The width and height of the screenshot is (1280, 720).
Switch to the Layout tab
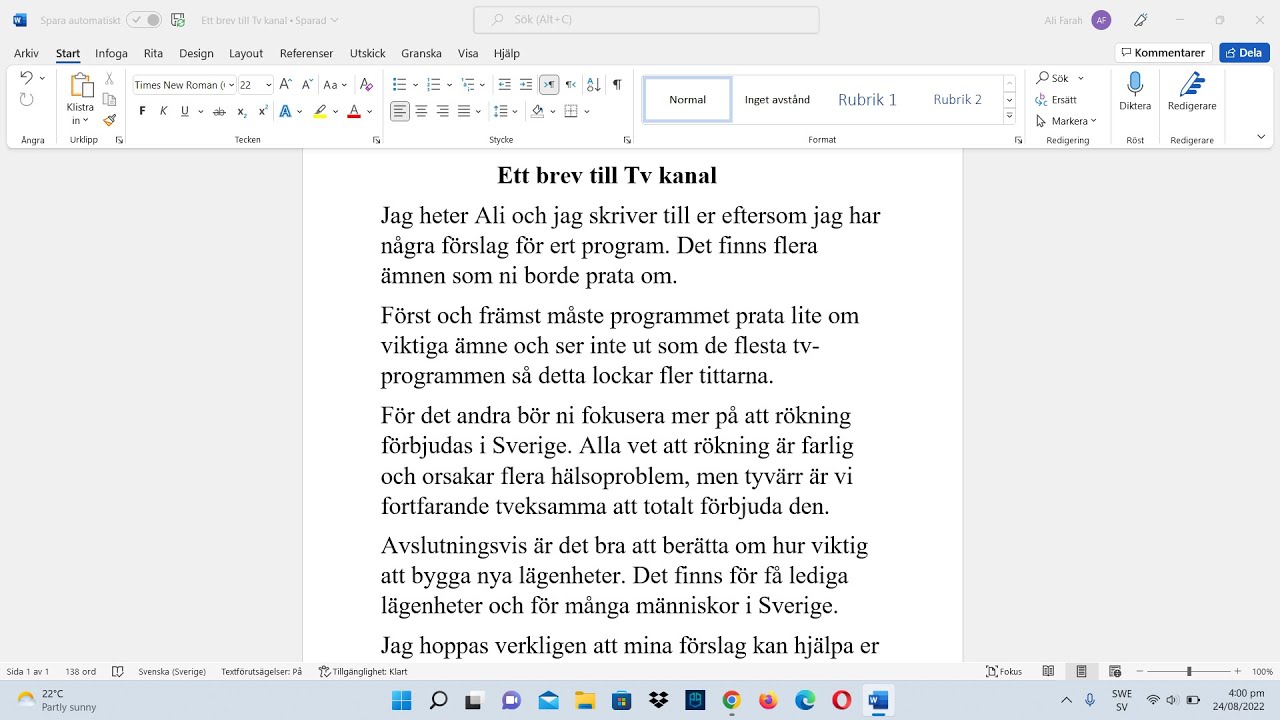pyautogui.click(x=246, y=53)
